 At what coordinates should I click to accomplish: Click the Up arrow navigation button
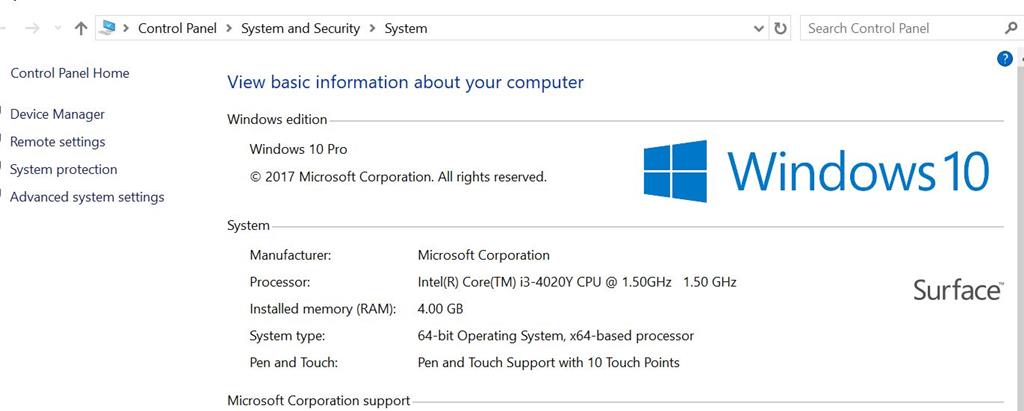[x=82, y=29]
